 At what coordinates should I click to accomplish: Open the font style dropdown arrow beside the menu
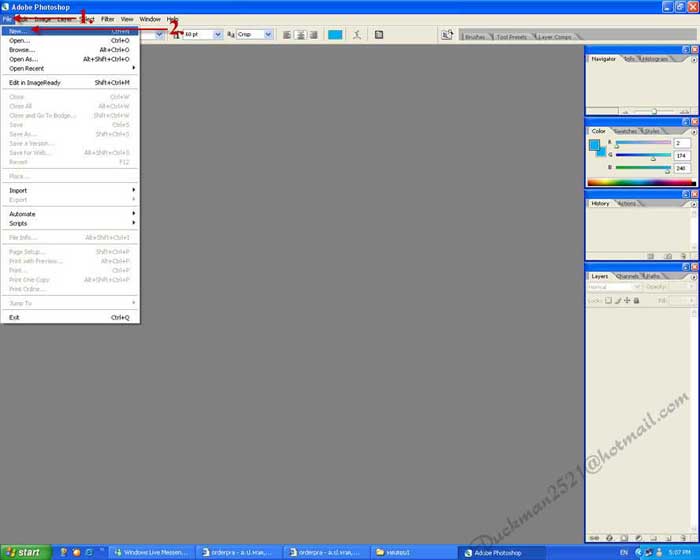pyautogui.click(x=159, y=35)
